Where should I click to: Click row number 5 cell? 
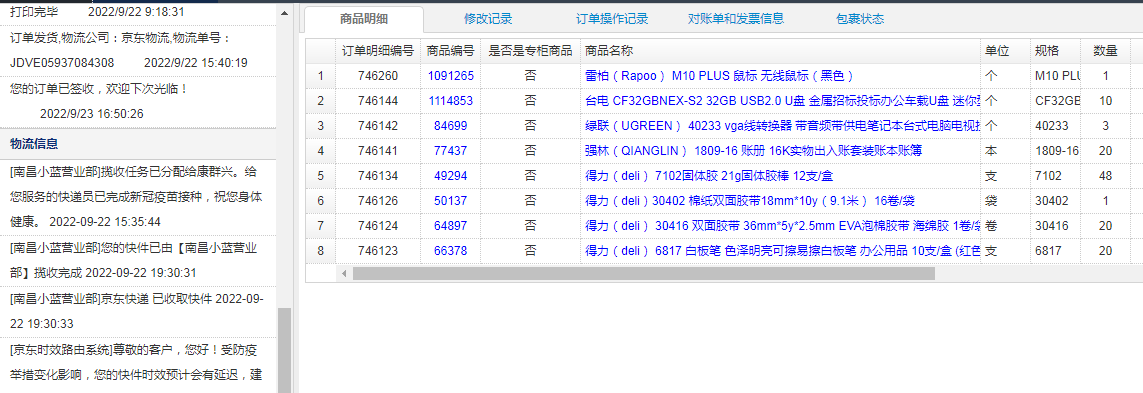[x=321, y=176]
